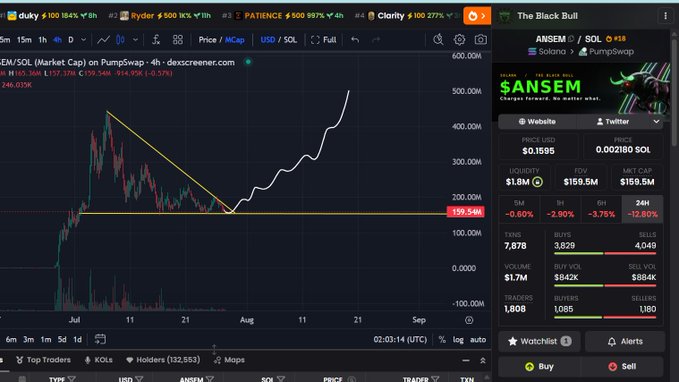The height and width of the screenshot is (382, 679).
Task: Open chart settings gear
Action: [459, 40]
